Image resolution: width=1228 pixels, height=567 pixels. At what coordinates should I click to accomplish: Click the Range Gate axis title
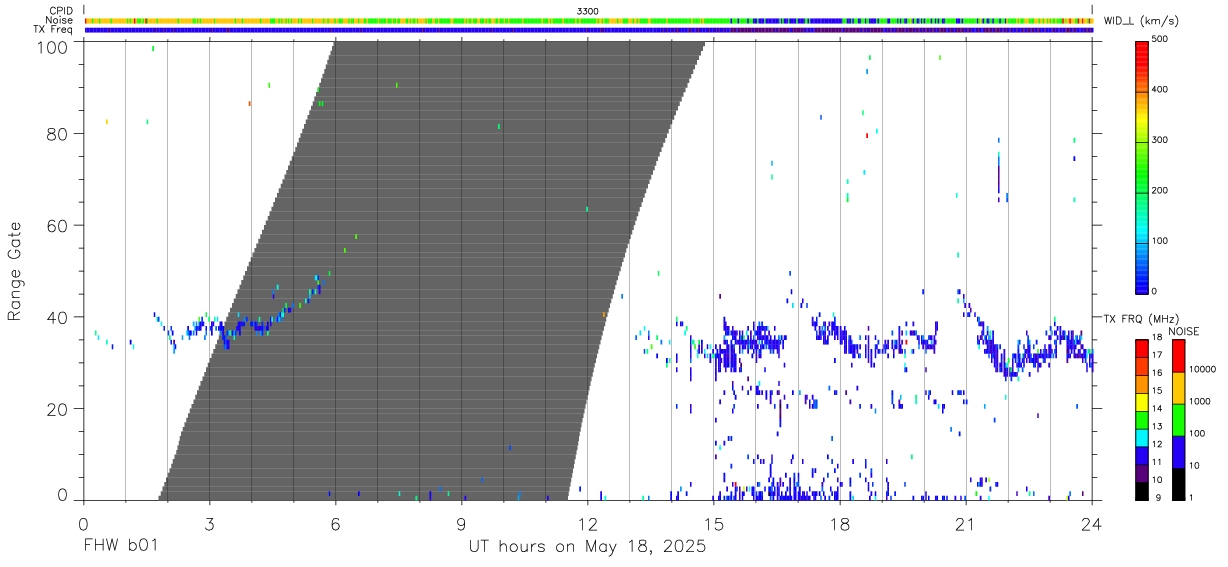click(x=15, y=270)
